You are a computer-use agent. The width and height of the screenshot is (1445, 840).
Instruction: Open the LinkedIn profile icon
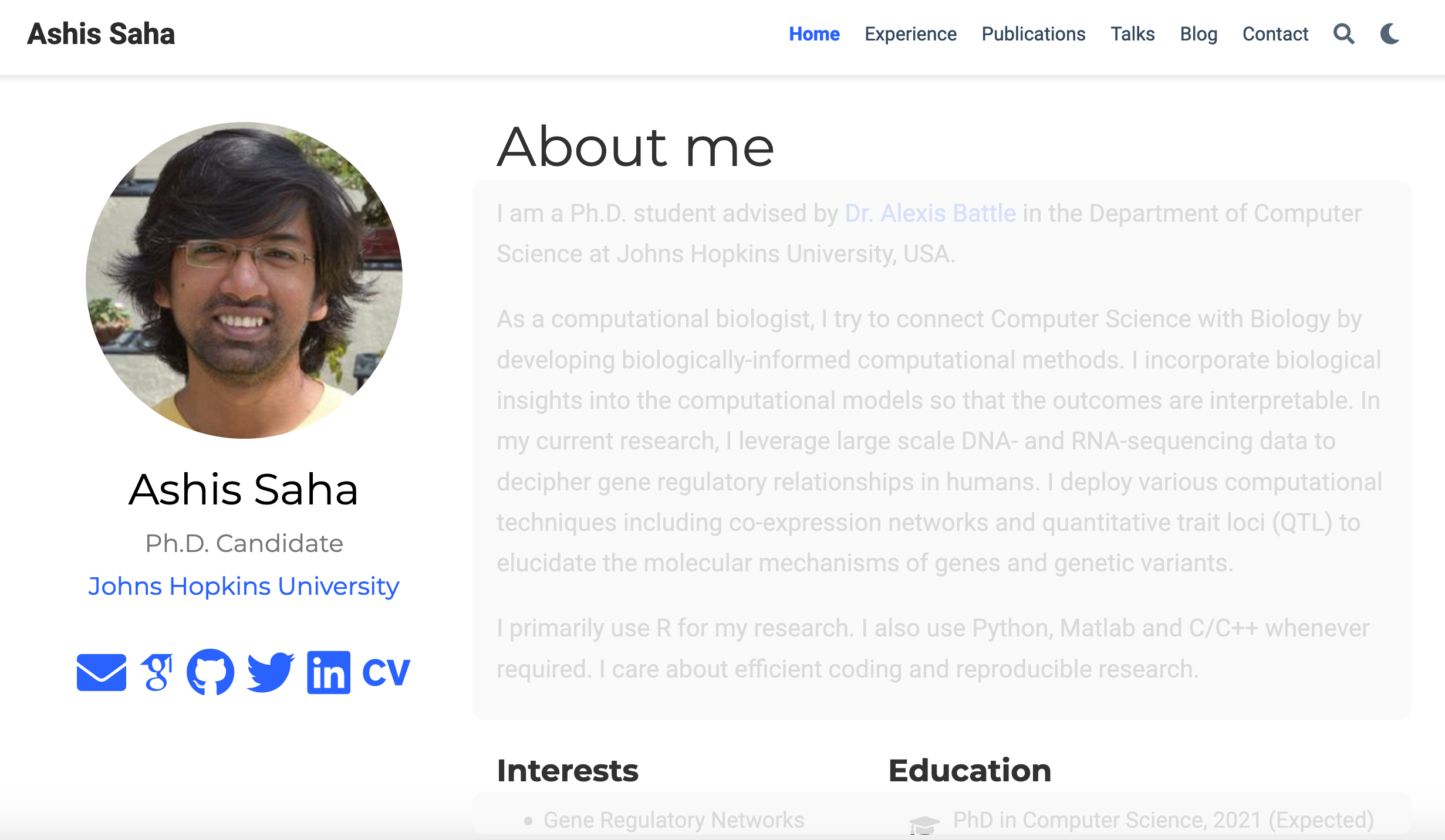pyautogui.click(x=328, y=672)
